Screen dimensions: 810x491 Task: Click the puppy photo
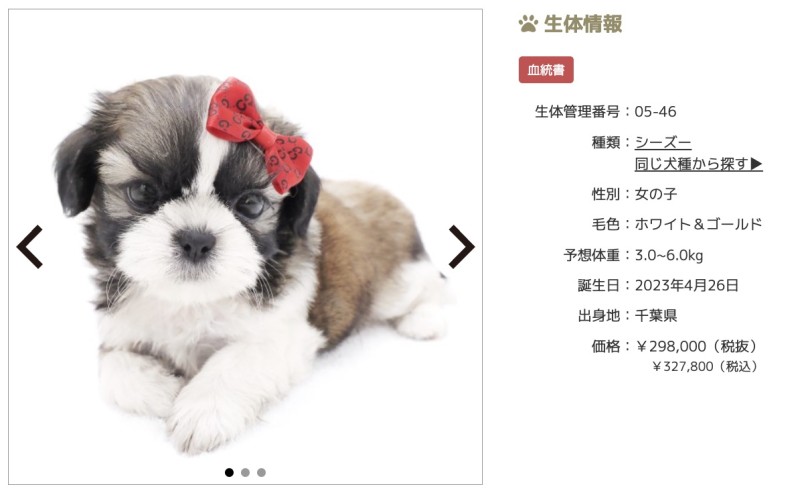click(x=245, y=247)
